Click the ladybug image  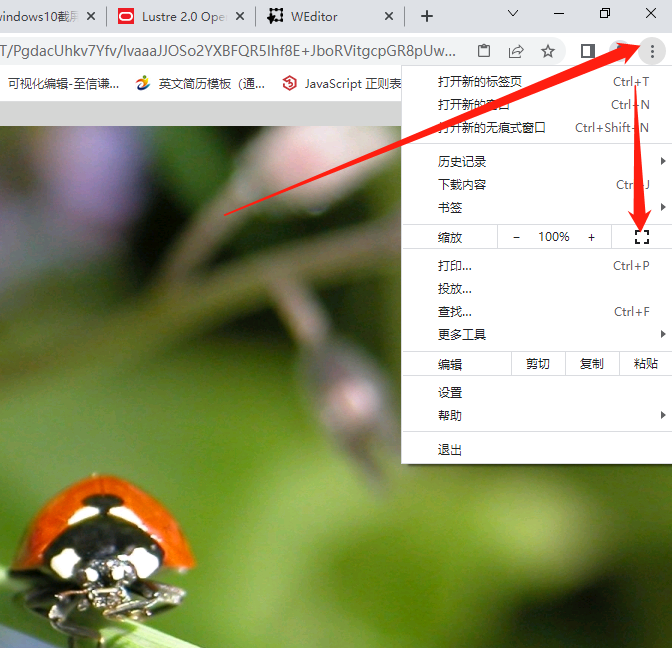point(101,557)
